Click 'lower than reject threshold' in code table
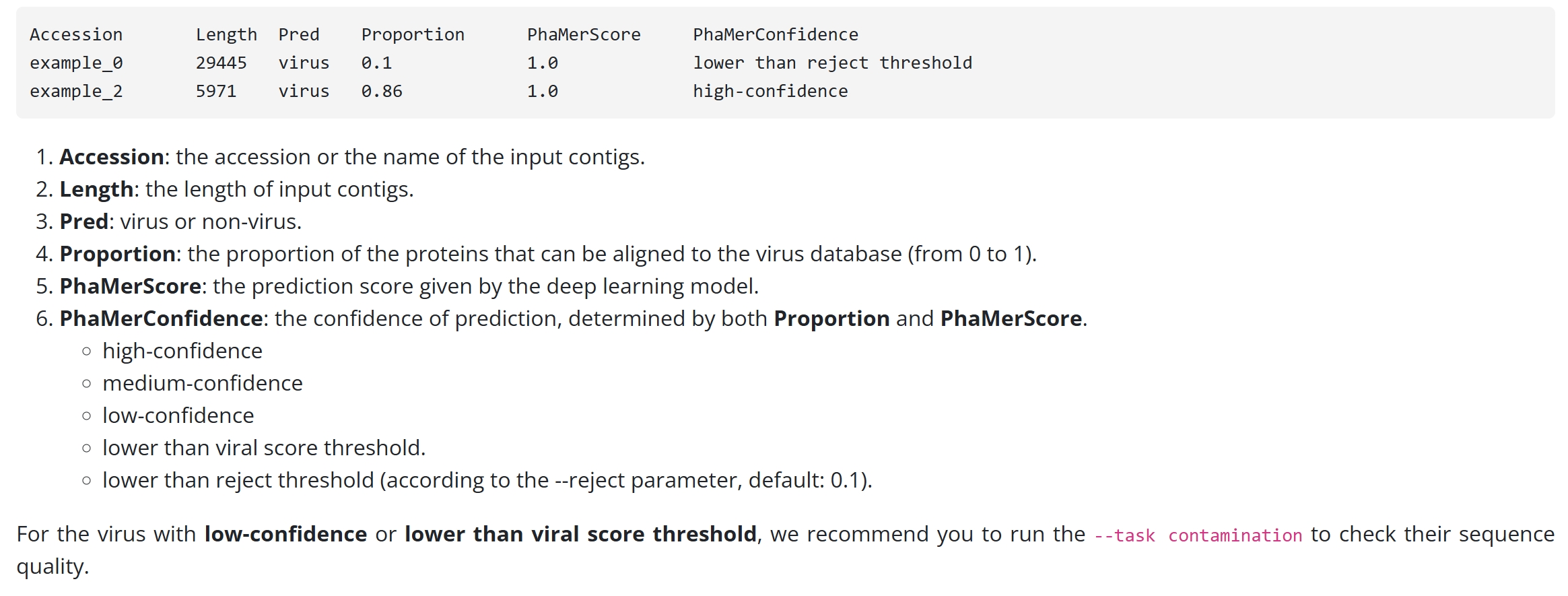The image size is (1568, 596). tap(833, 63)
